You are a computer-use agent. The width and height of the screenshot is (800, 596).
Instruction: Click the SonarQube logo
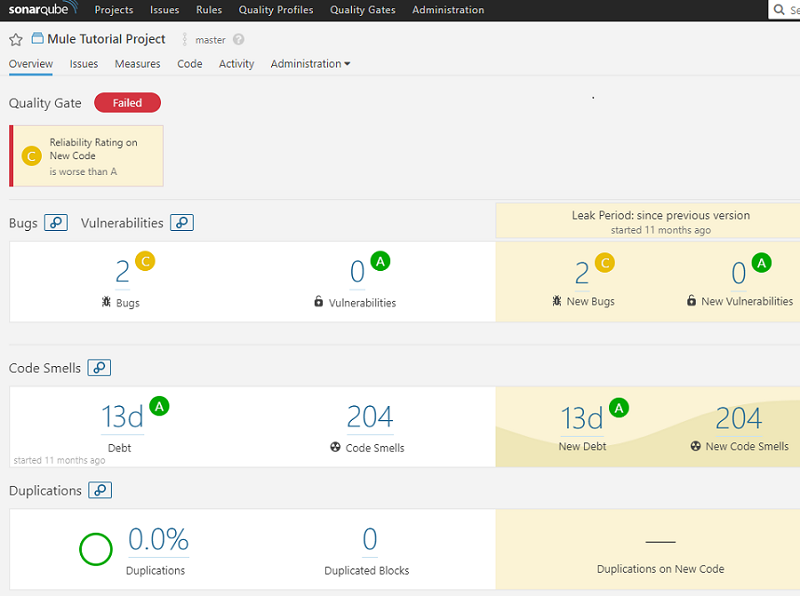point(43,9)
